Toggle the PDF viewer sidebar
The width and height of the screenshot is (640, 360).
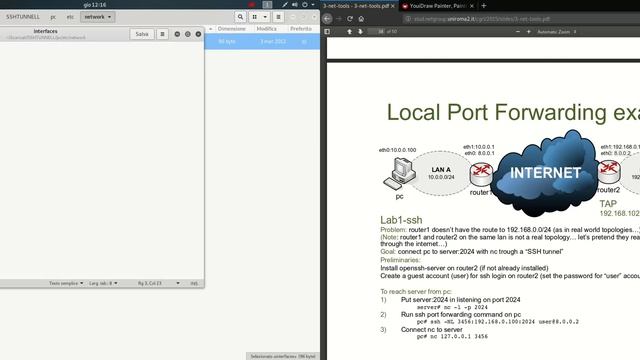(x=327, y=31)
